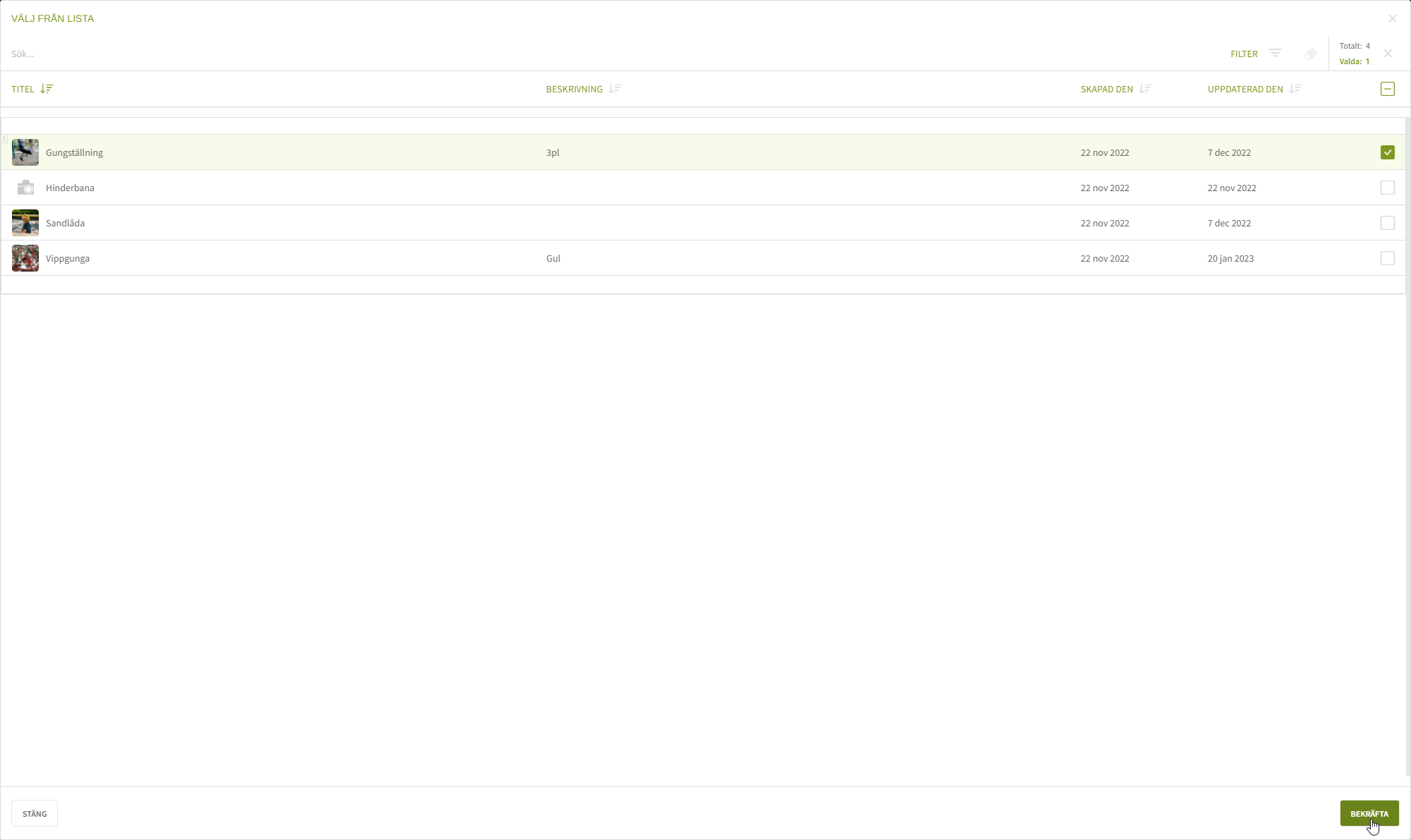The width and height of the screenshot is (1411, 840).
Task: Tick the Sandlåda checkbox
Action: click(1387, 223)
